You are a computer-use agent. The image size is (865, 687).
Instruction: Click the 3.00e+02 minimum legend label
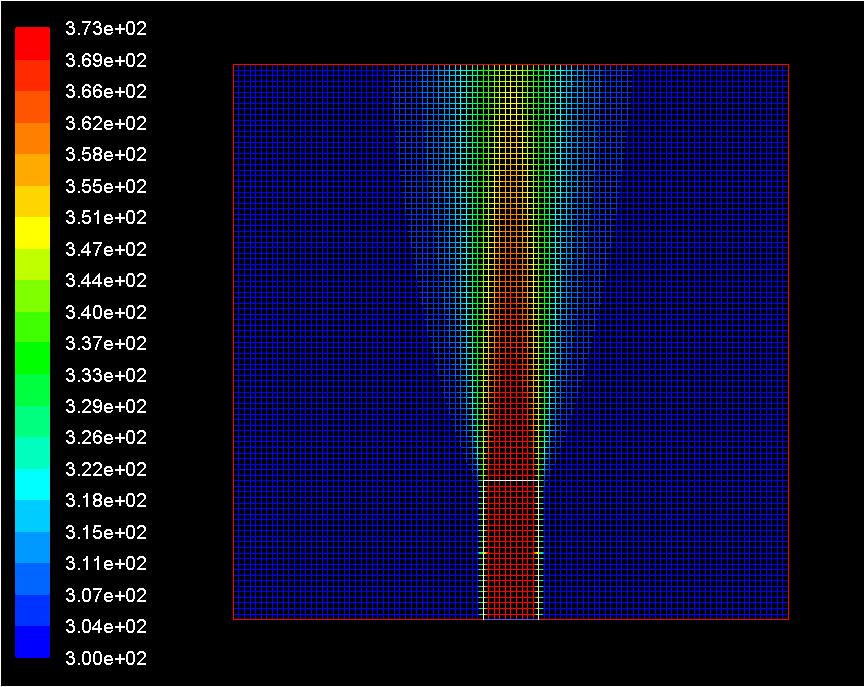point(105,658)
